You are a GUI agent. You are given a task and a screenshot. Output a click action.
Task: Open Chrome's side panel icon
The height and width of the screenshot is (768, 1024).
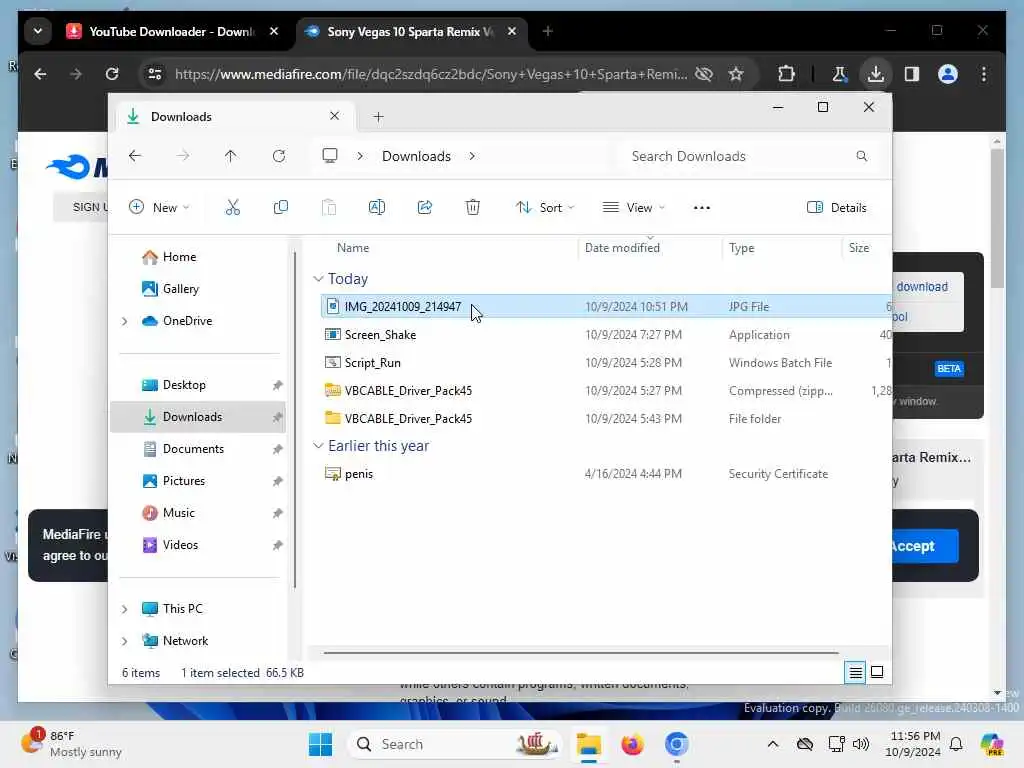tap(912, 74)
